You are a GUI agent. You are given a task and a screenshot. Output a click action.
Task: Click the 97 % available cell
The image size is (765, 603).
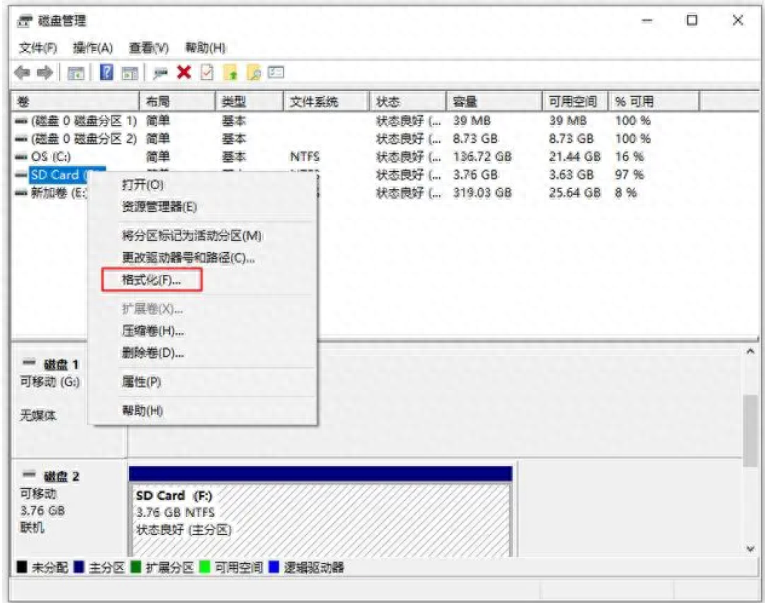(629, 175)
